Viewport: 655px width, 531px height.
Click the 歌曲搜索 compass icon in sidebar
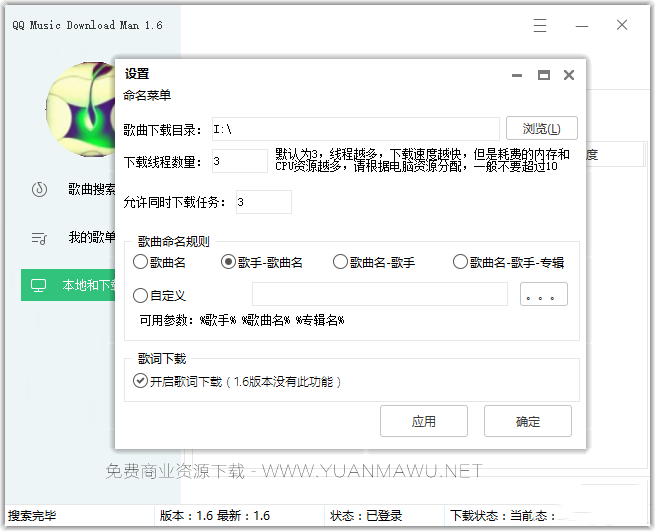[40, 189]
